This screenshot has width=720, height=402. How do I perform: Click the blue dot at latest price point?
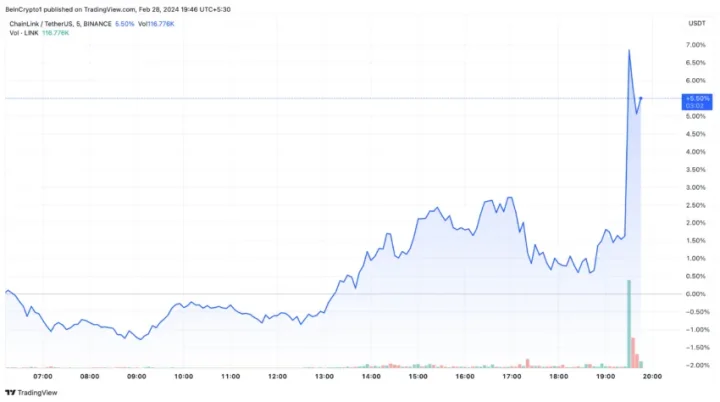(641, 98)
